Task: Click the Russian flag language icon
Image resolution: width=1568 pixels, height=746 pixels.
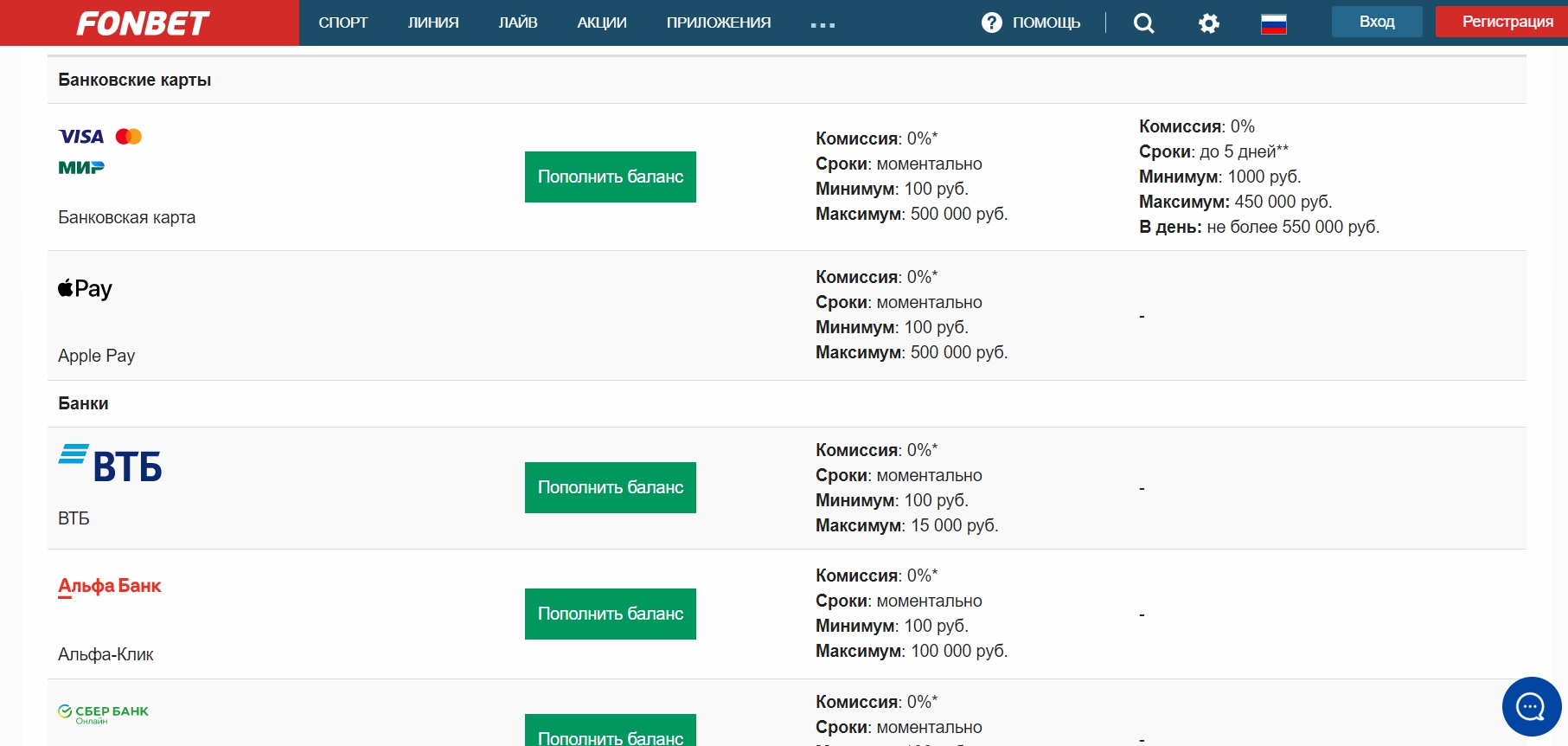Action: coord(1273,23)
